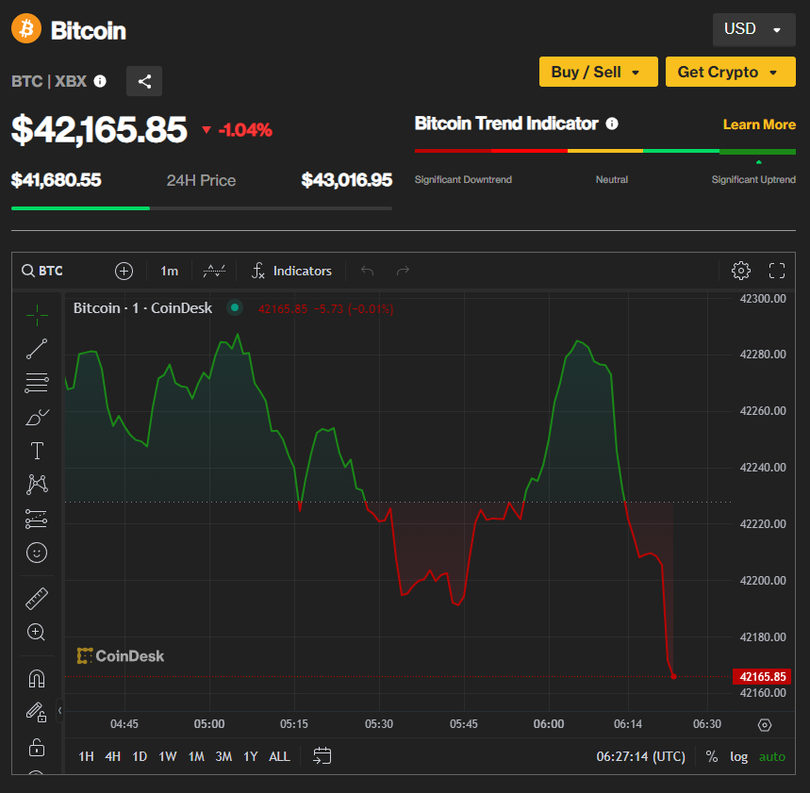Open the emoji icons tool
The image size is (810, 793).
click(x=37, y=552)
